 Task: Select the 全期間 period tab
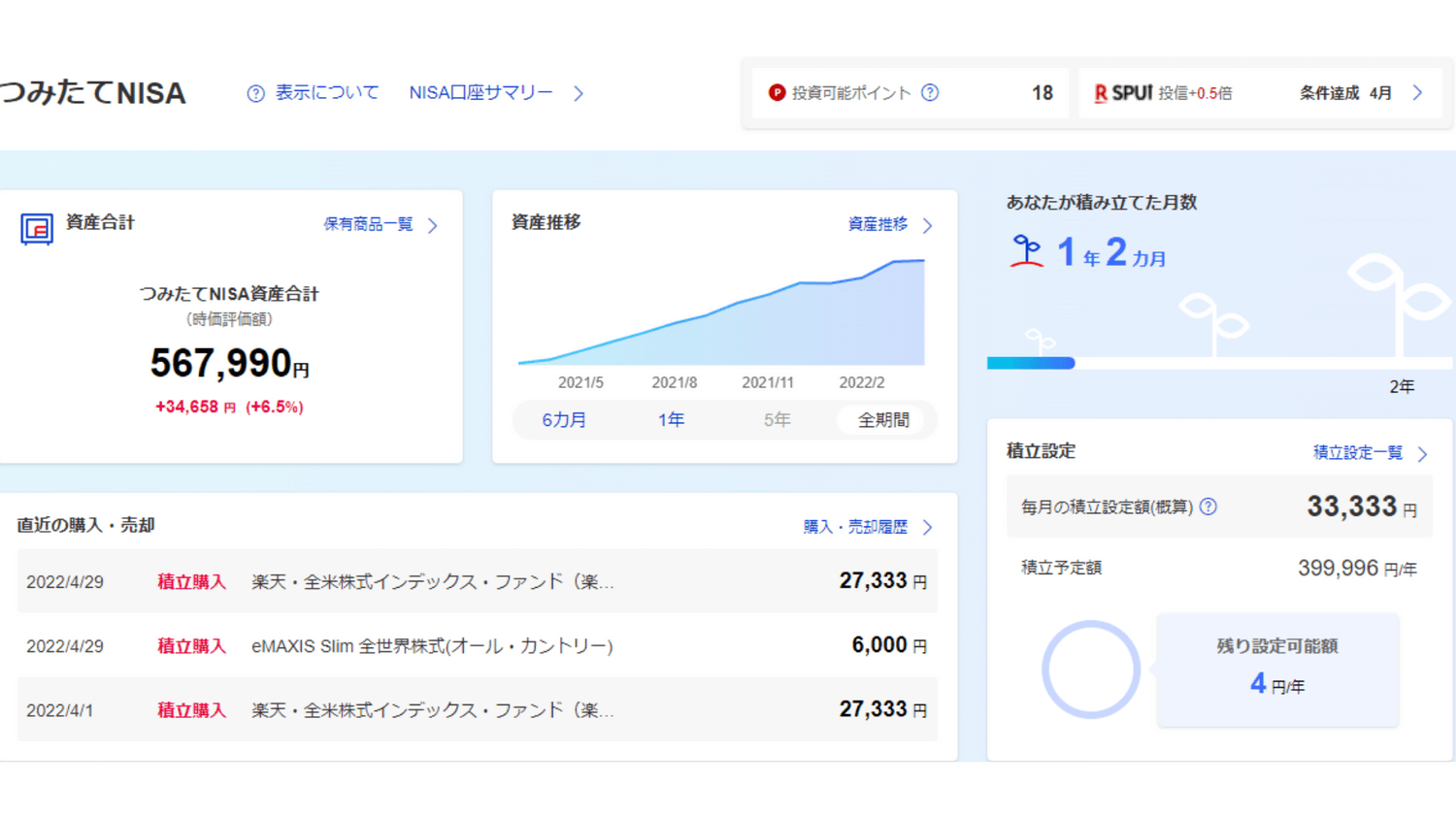click(883, 420)
